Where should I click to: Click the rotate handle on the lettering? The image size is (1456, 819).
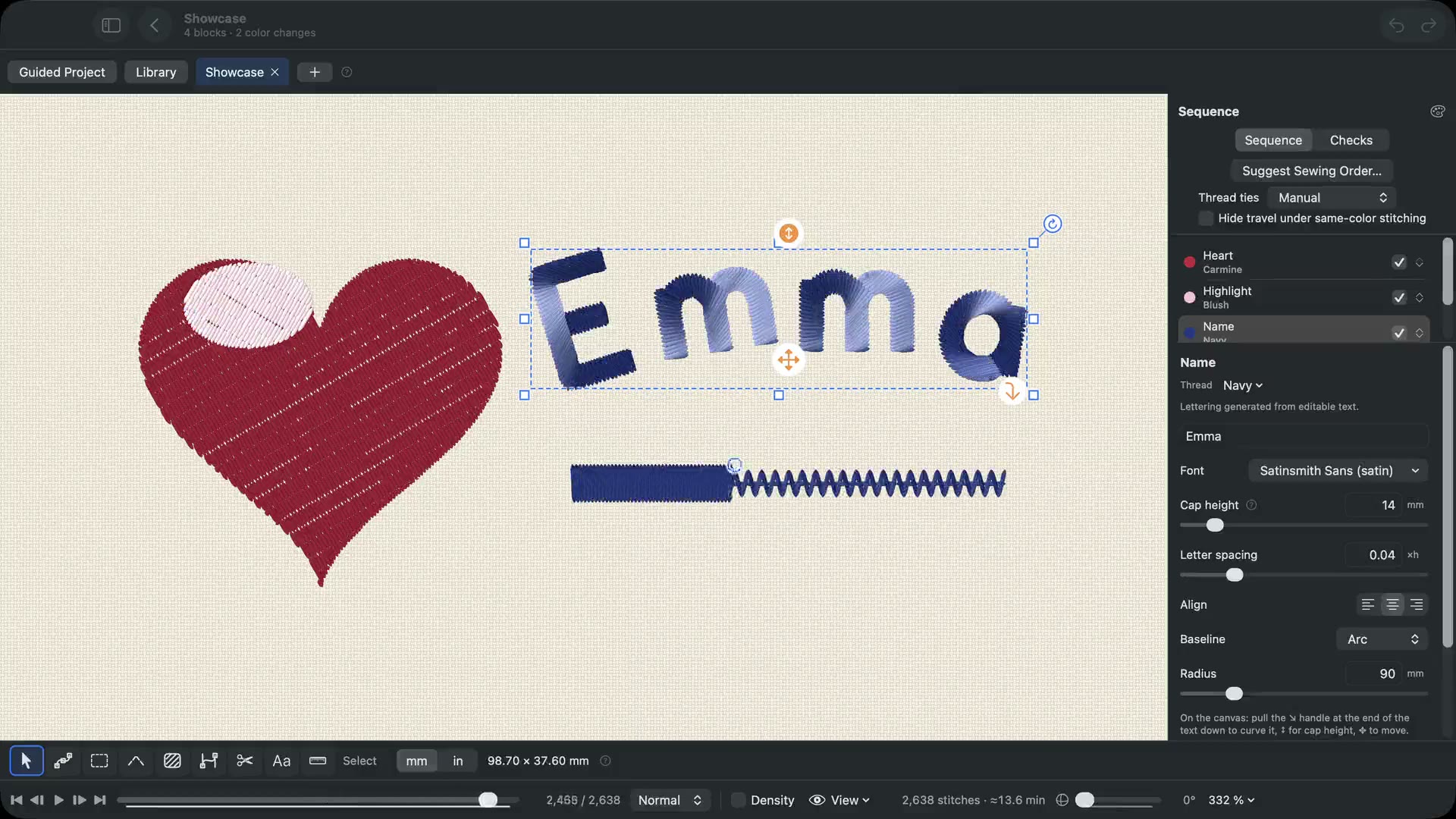(1052, 224)
